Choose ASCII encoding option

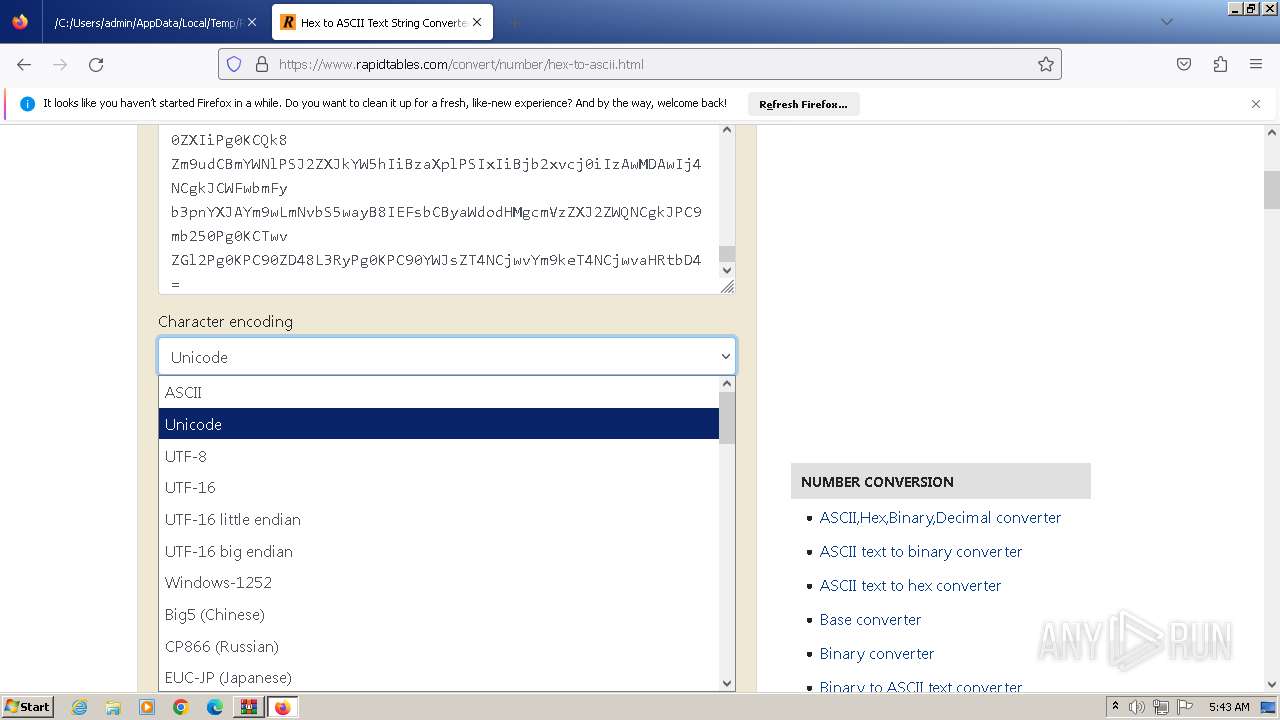tap(438, 393)
